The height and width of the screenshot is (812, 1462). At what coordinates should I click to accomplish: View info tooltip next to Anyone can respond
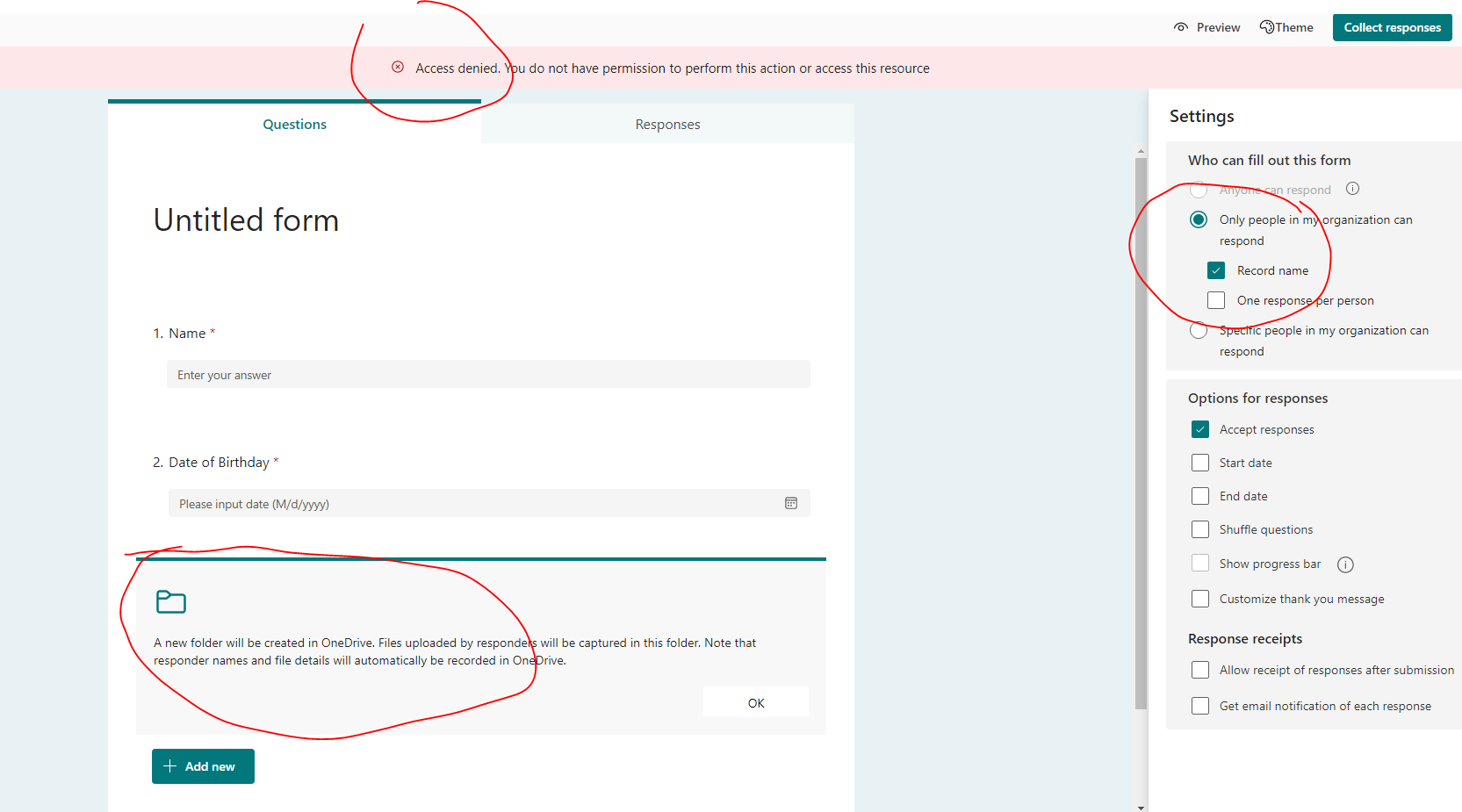pos(1352,188)
